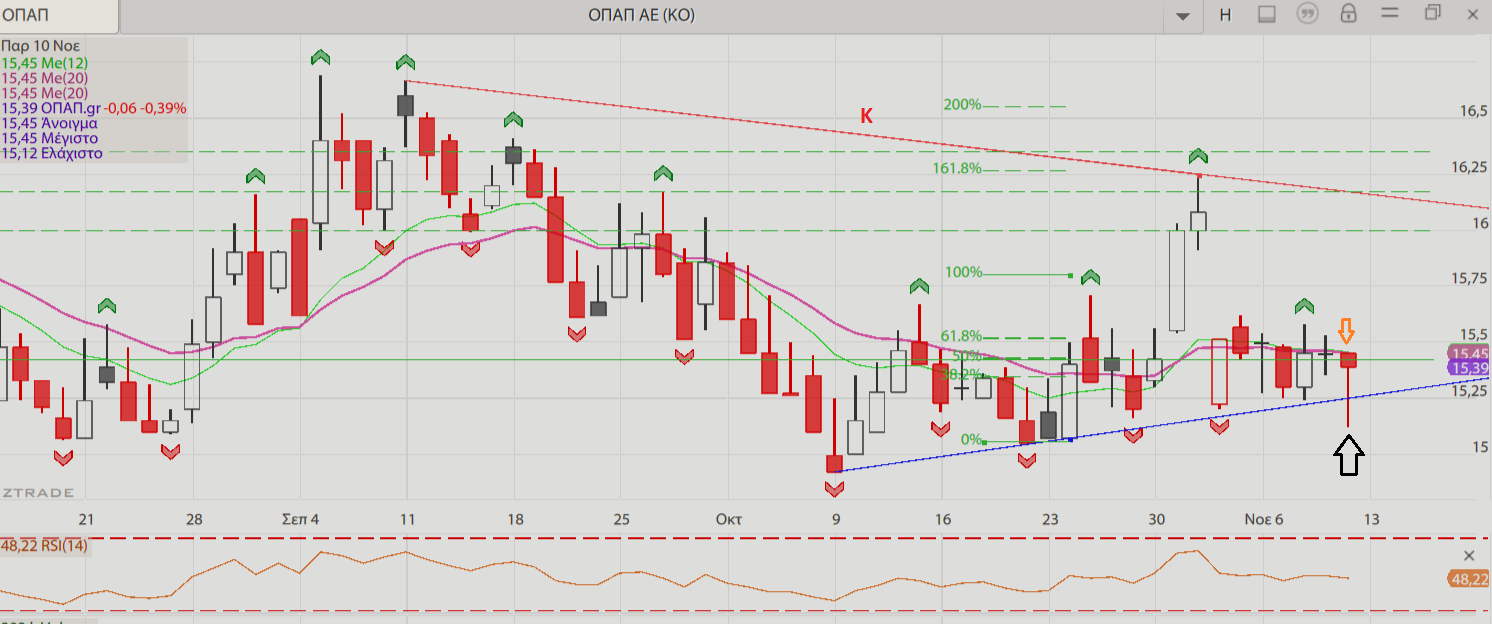Click the 15,45 Me(12) legend entry
This screenshot has width=1492, height=624.
44,63
